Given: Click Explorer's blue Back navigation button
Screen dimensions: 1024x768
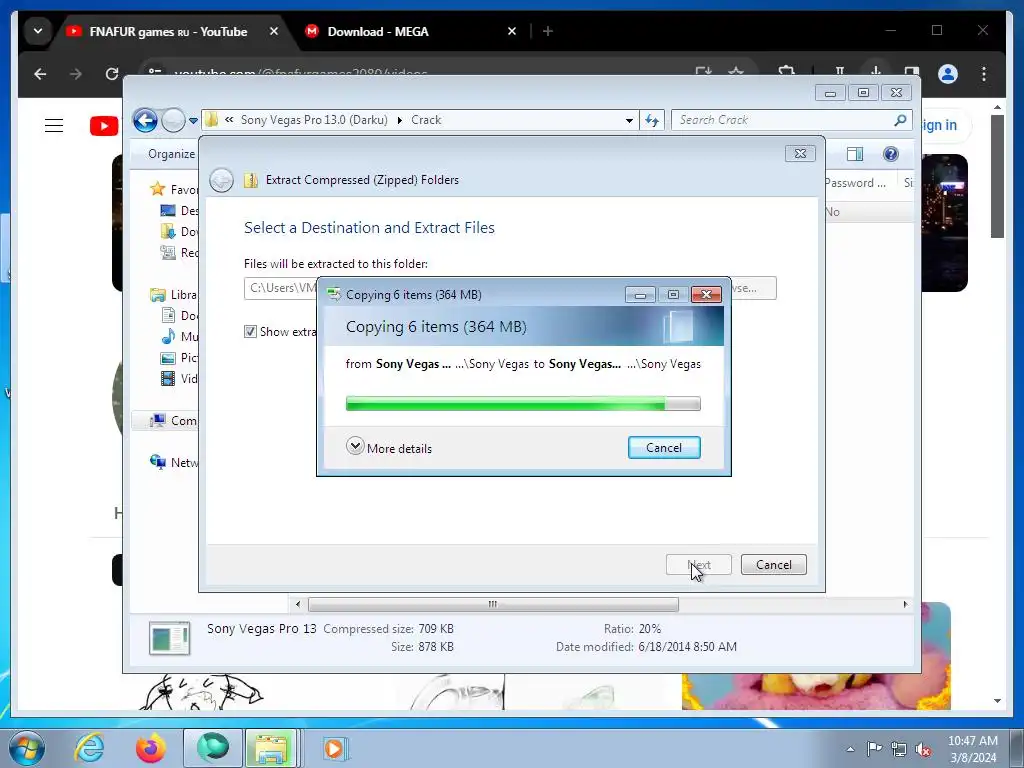Looking at the screenshot, I should coord(145,120).
